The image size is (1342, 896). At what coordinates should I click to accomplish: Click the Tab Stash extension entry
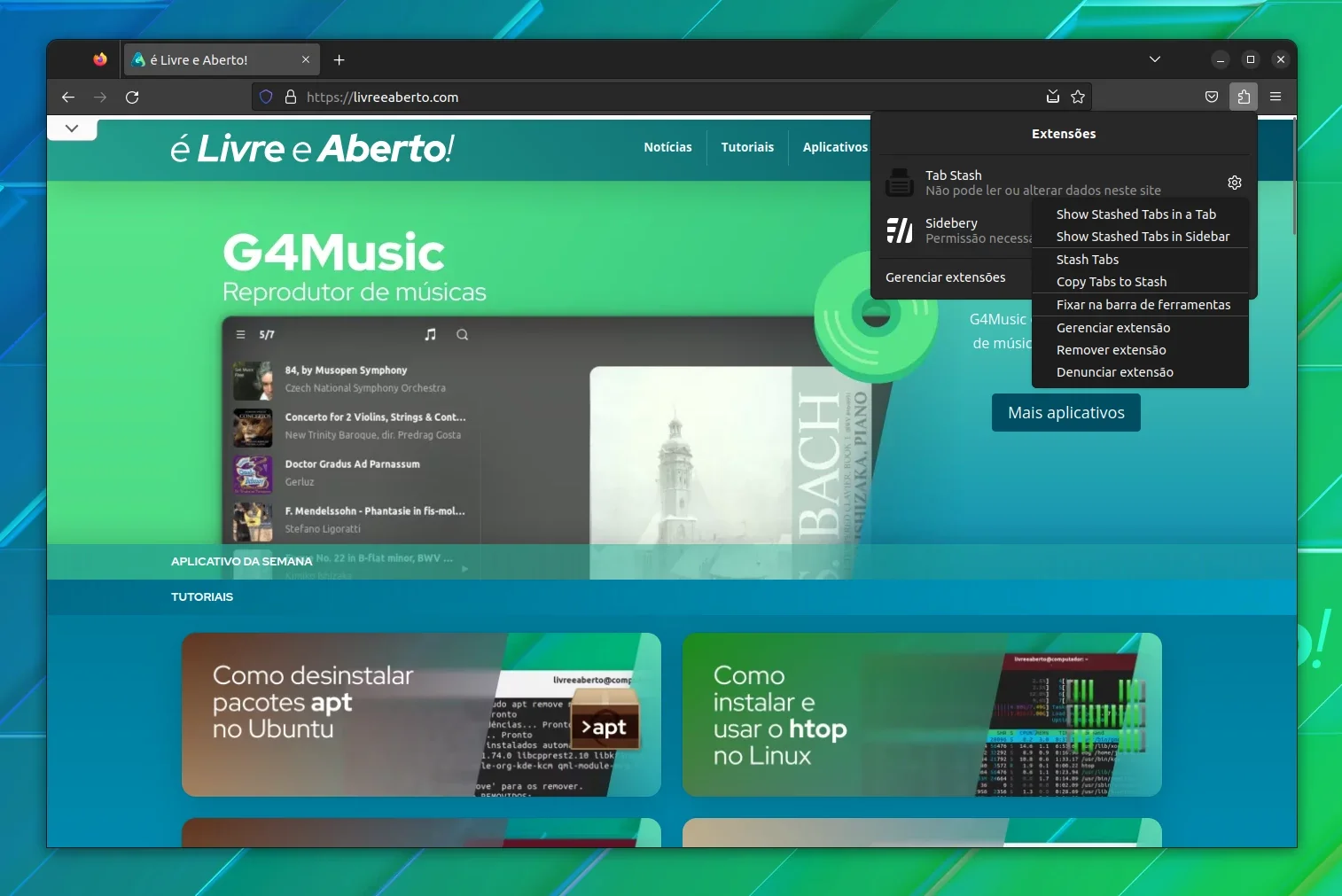tap(1046, 183)
